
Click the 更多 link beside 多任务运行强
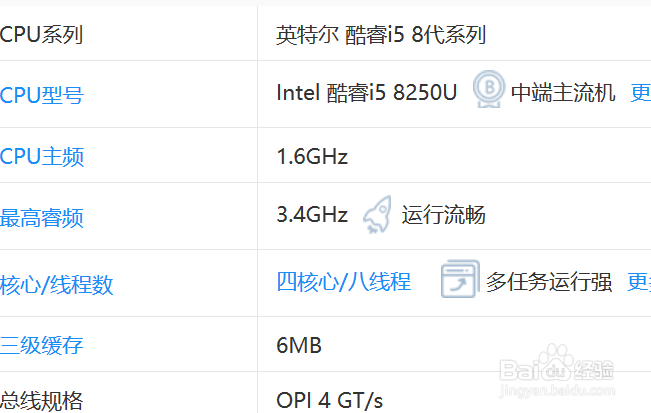638,282
